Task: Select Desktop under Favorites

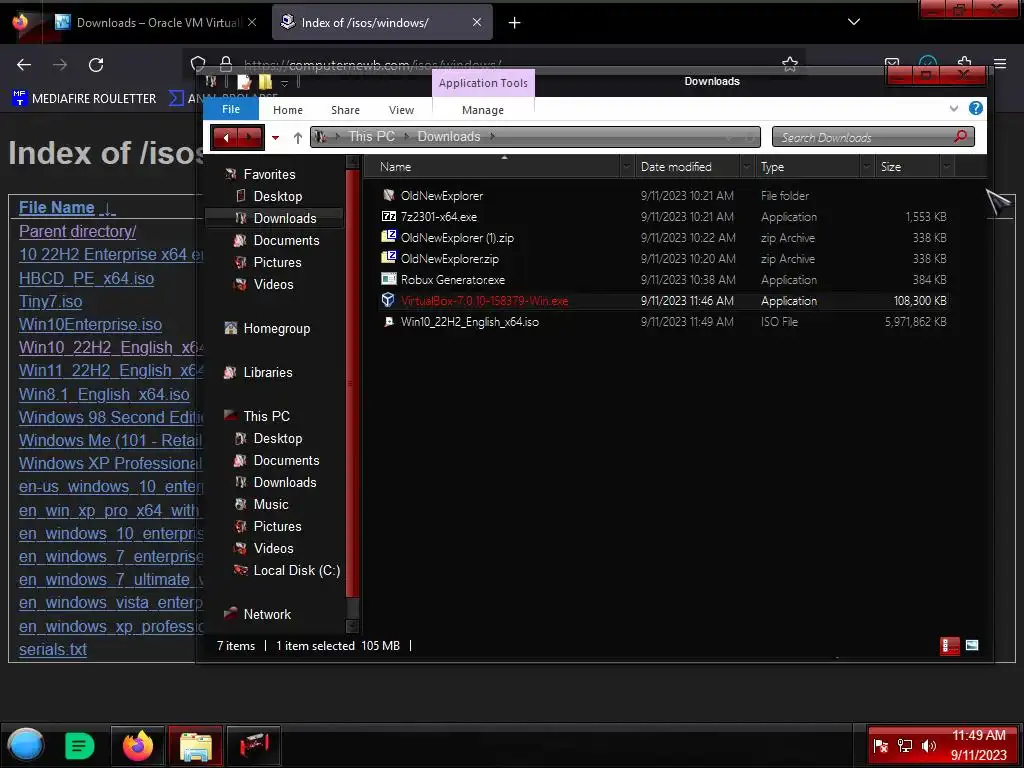Action: (278, 196)
